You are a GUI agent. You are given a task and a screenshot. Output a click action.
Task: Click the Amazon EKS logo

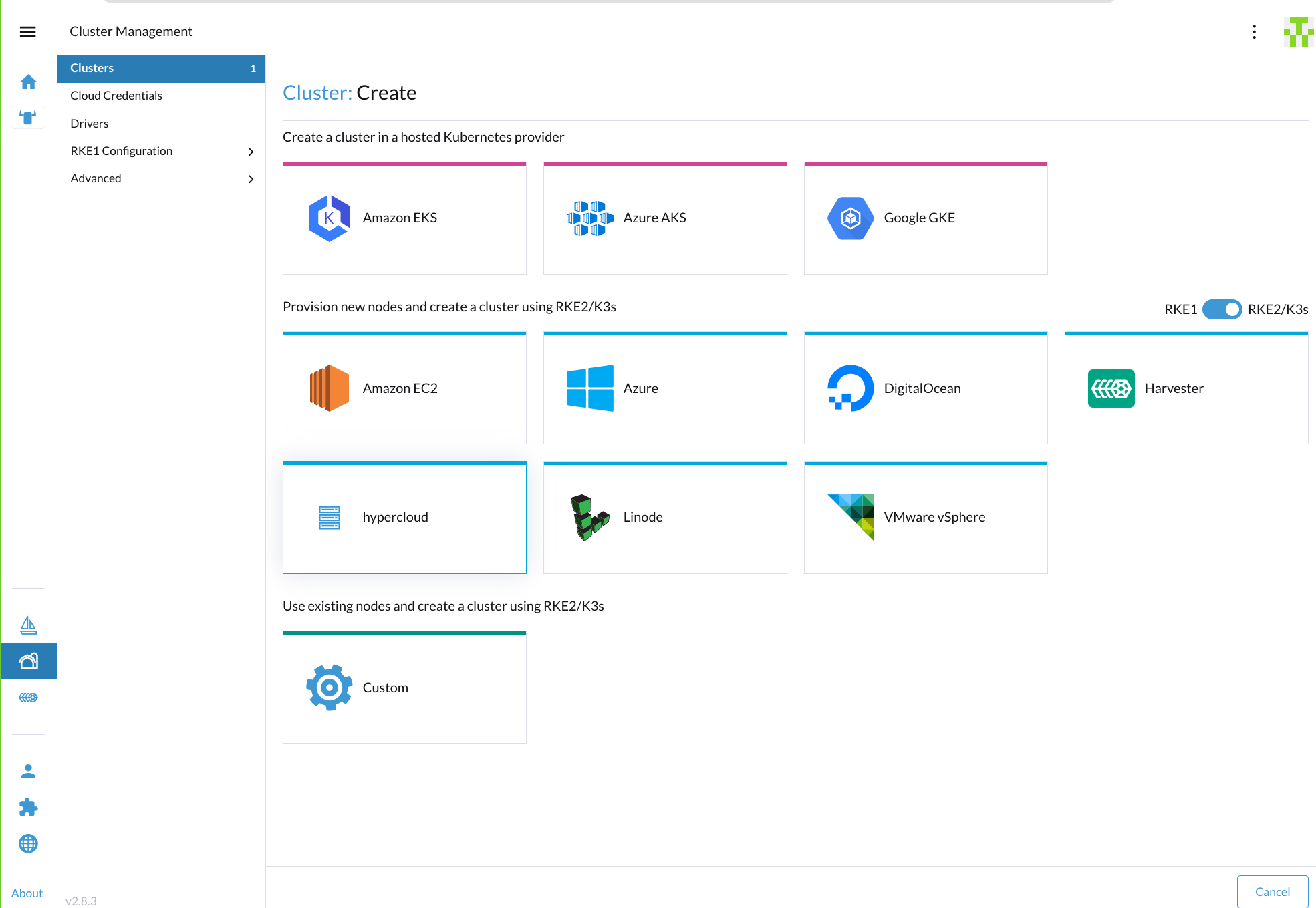click(329, 218)
